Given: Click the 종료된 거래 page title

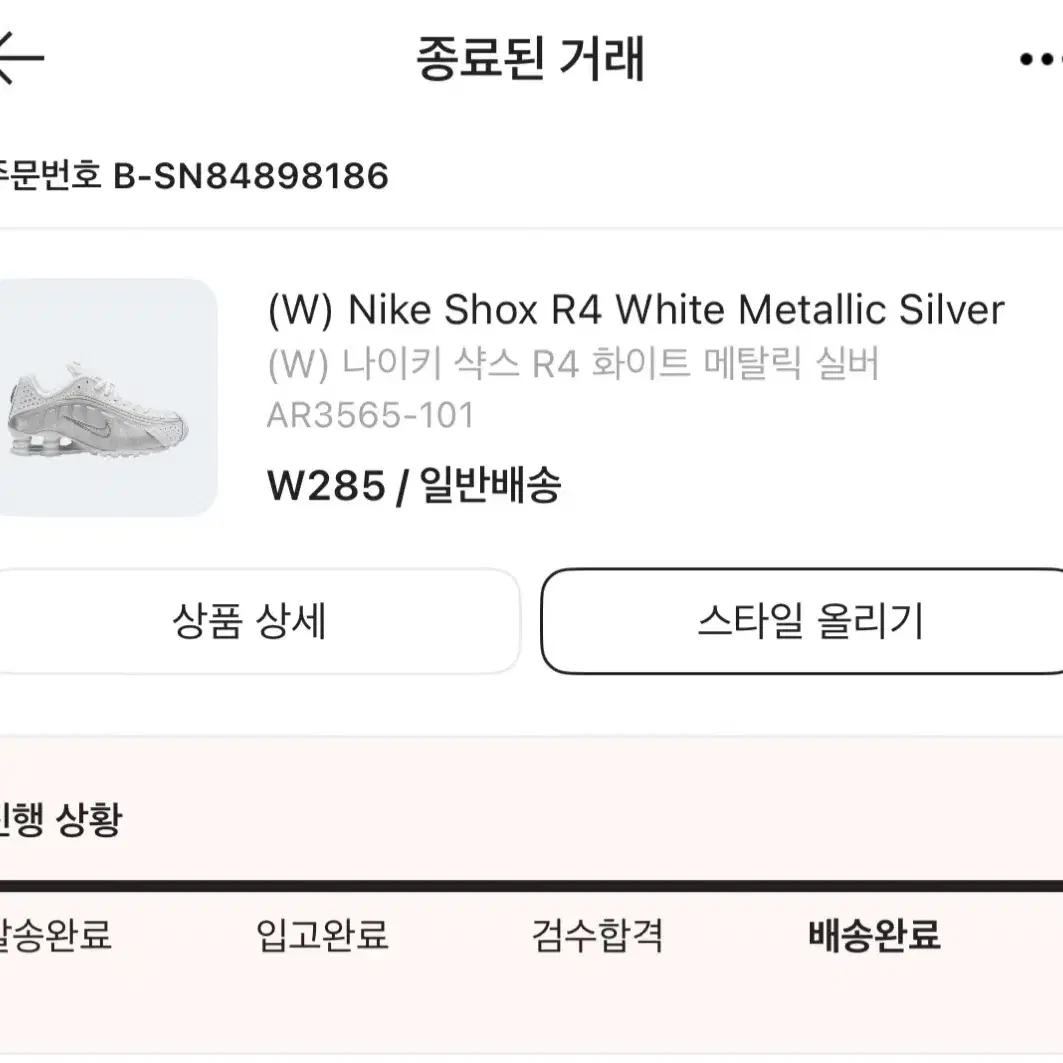Looking at the screenshot, I should coord(530,59).
